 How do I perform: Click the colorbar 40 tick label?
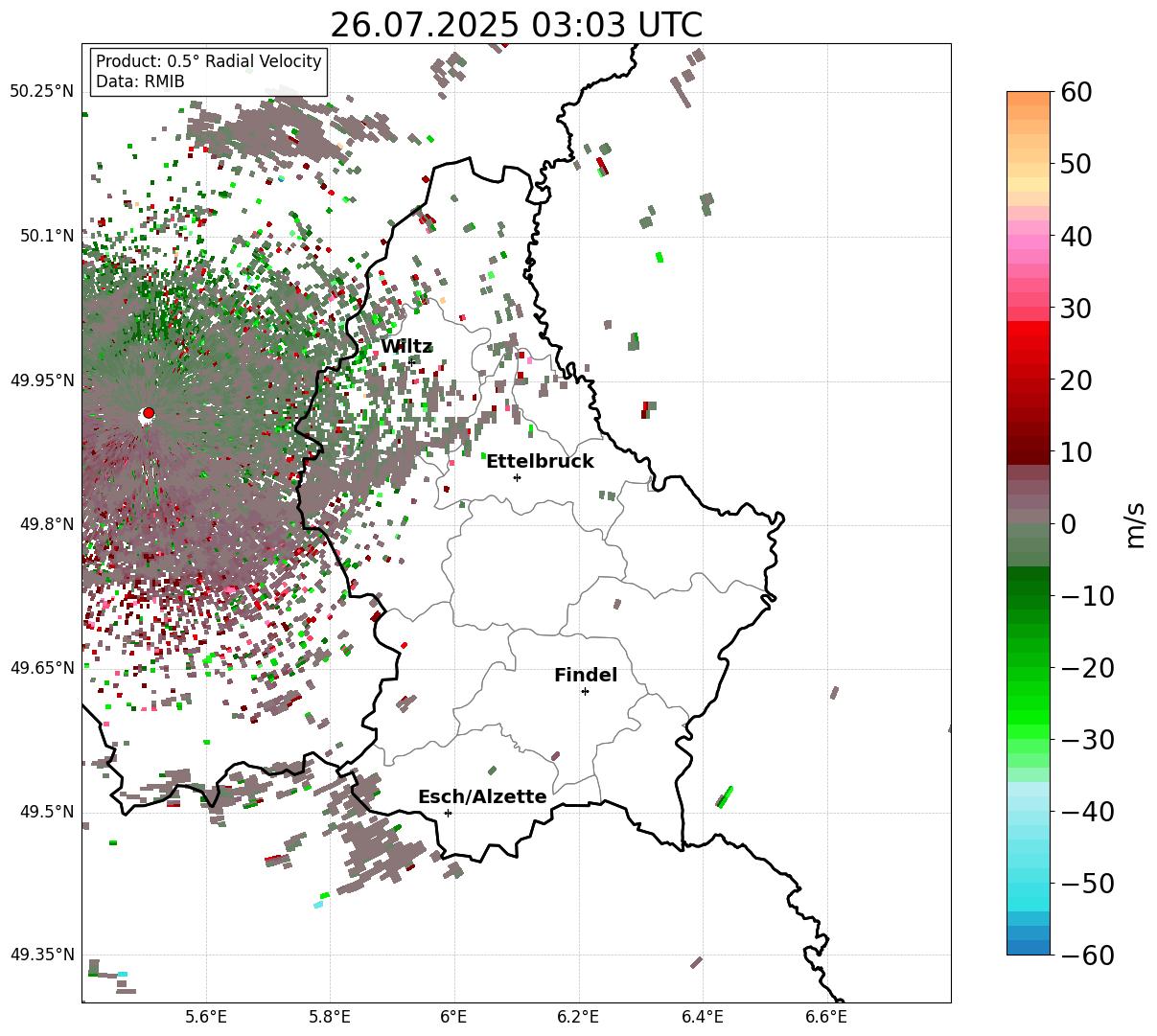(1075, 236)
